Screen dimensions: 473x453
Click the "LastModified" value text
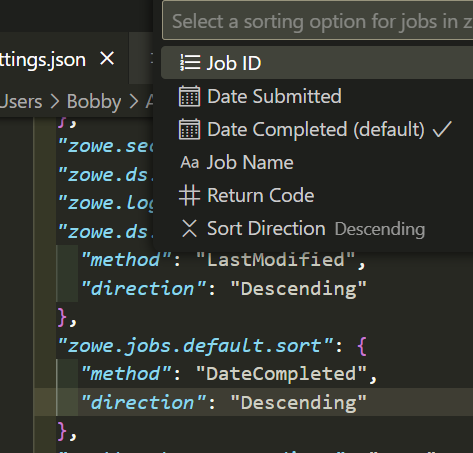point(276,260)
